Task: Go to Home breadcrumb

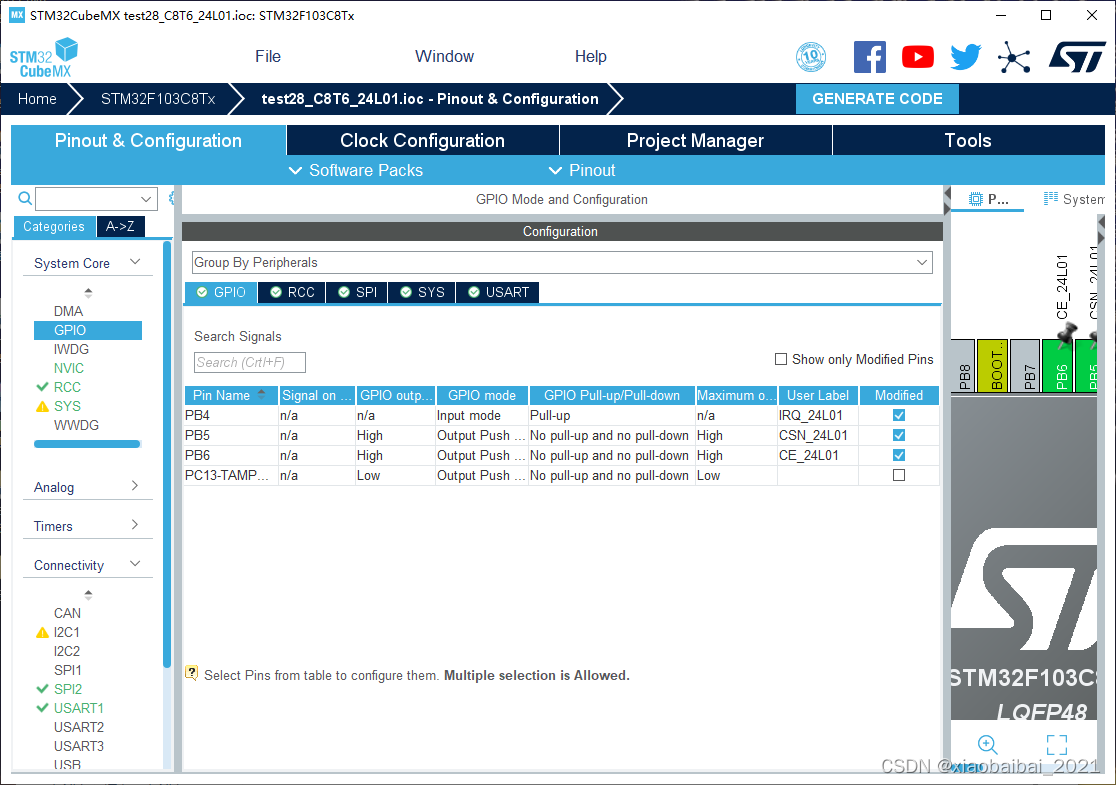Action: [x=37, y=99]
